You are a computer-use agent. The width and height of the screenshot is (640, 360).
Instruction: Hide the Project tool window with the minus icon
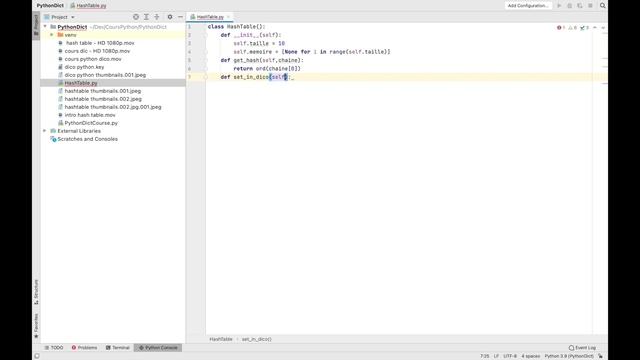(180, 17)
